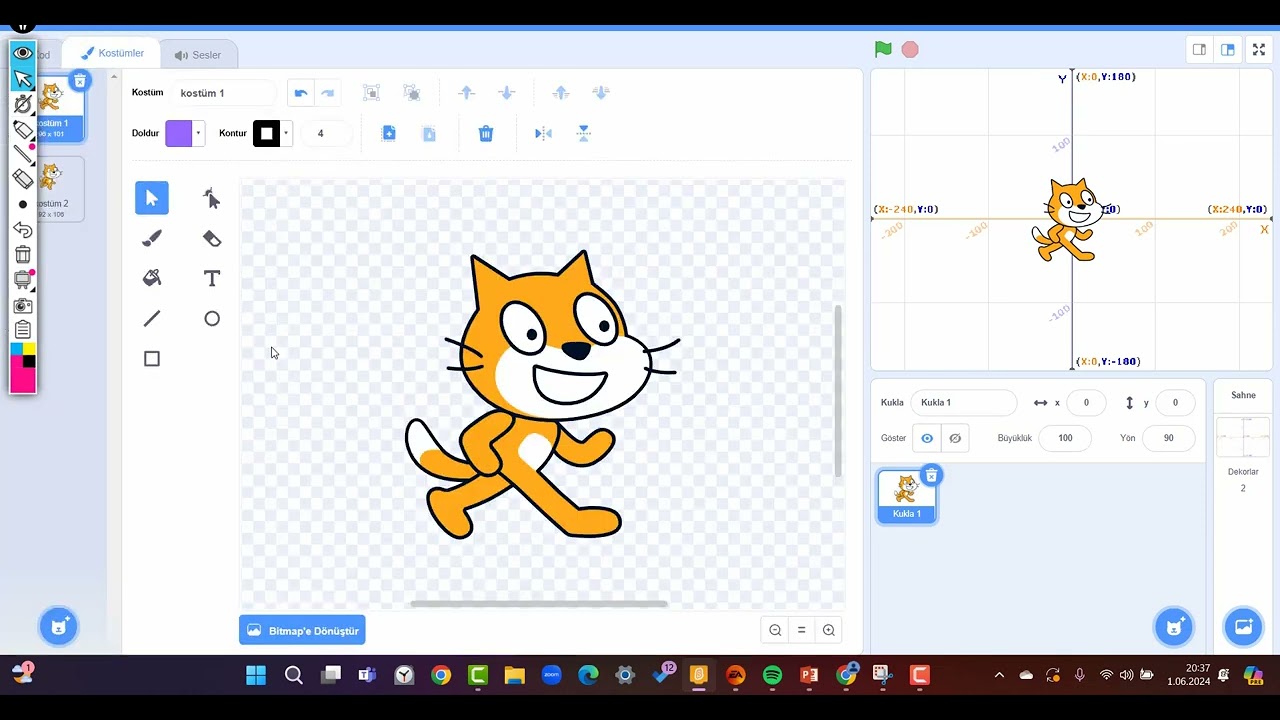Click the add new sprite cat button
1280x720 pixels.
[x=1173, y=627]
